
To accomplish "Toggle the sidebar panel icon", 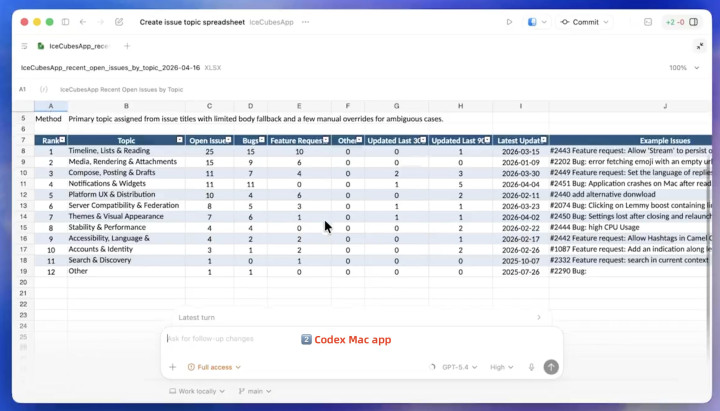I will click(x=65, y=22).
